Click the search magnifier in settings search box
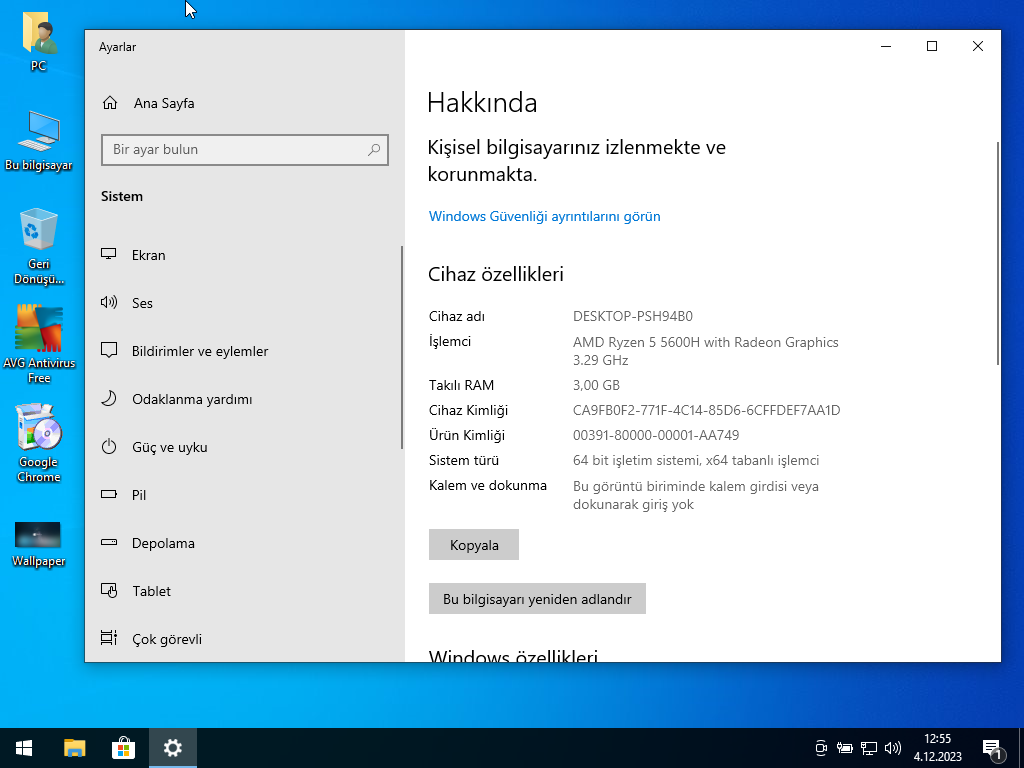Image resolution: width=1024 pixels, height=768 pixels. [374, 150]
